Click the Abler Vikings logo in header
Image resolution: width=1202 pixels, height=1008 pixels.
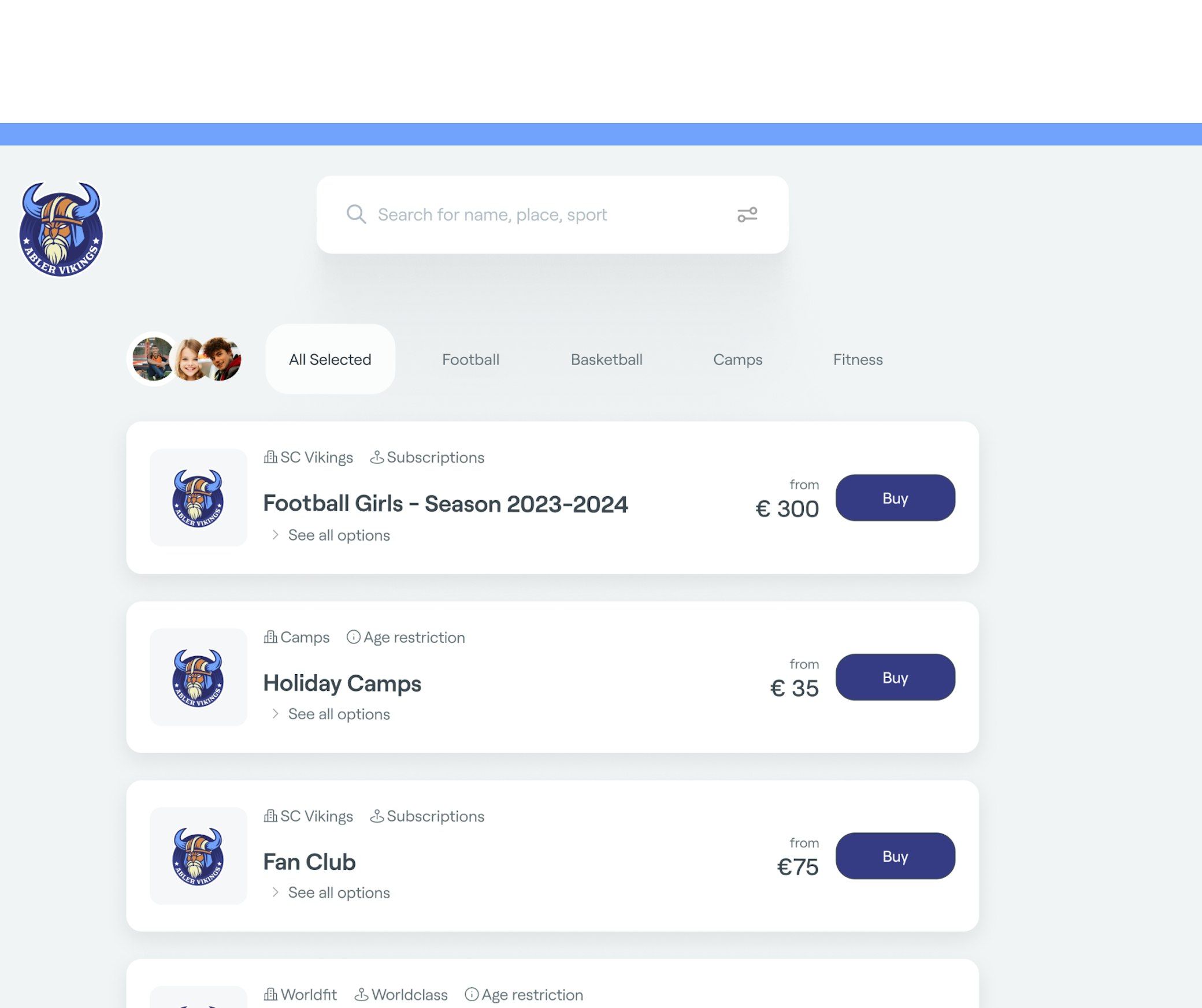point(61,229)
